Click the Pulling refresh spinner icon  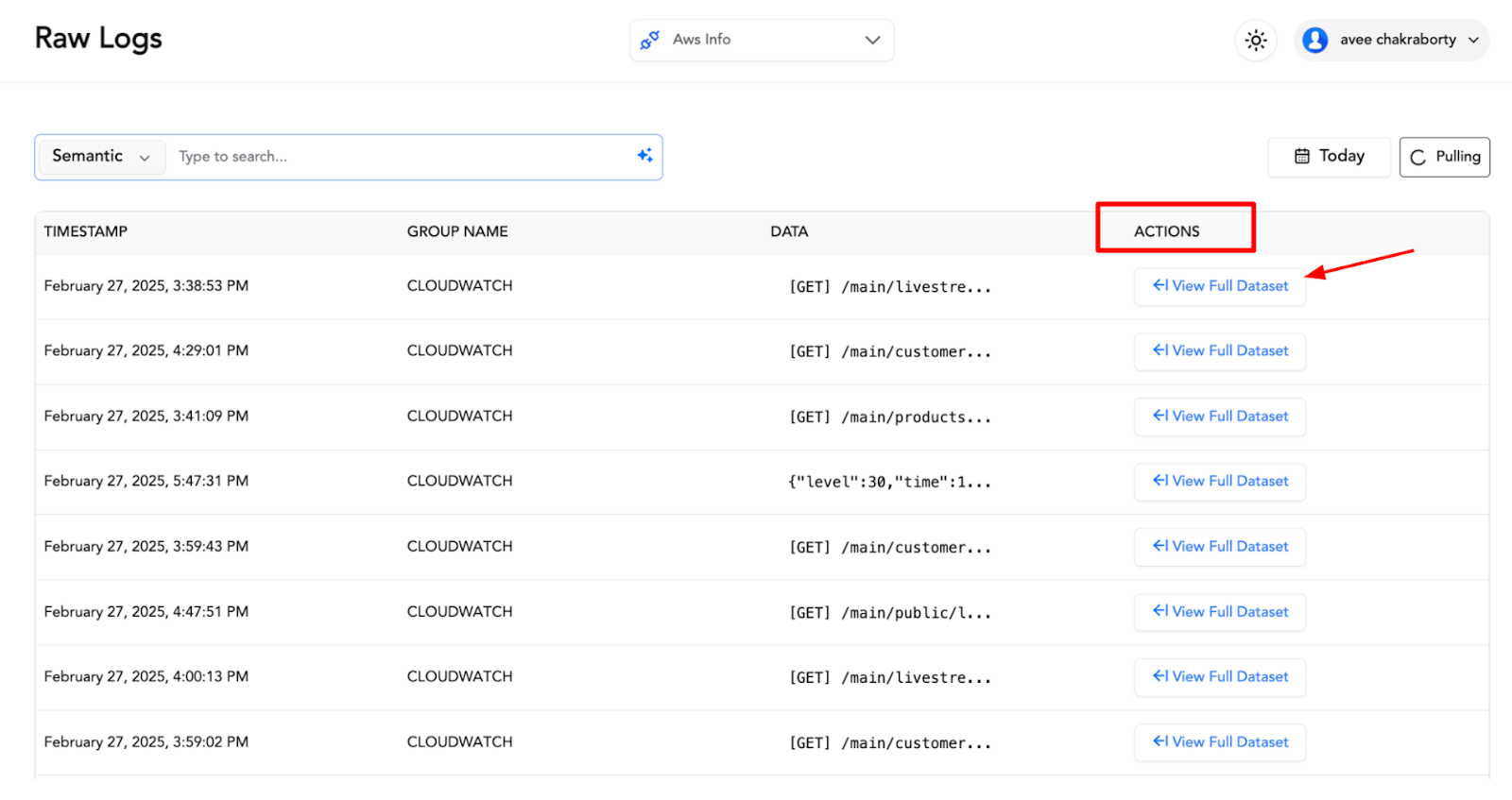1418,158
